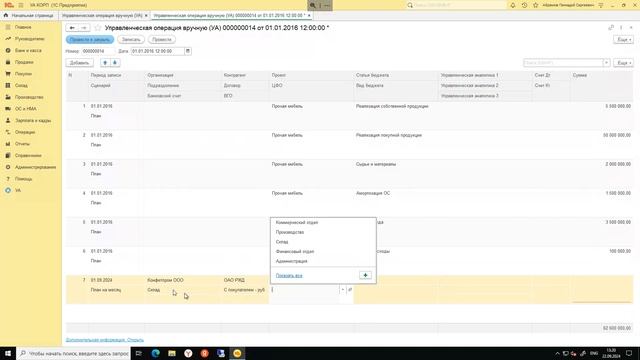
Task: Open Зарплата и кадры section
Action: [x=33, y=120]
